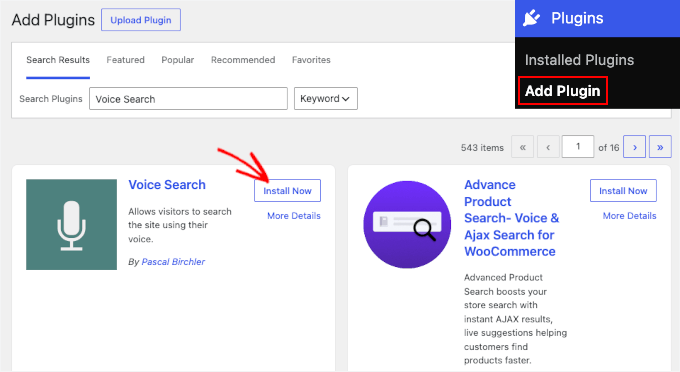
Task: Select the Add Plugin menu item
Action: tap(562, 91)
